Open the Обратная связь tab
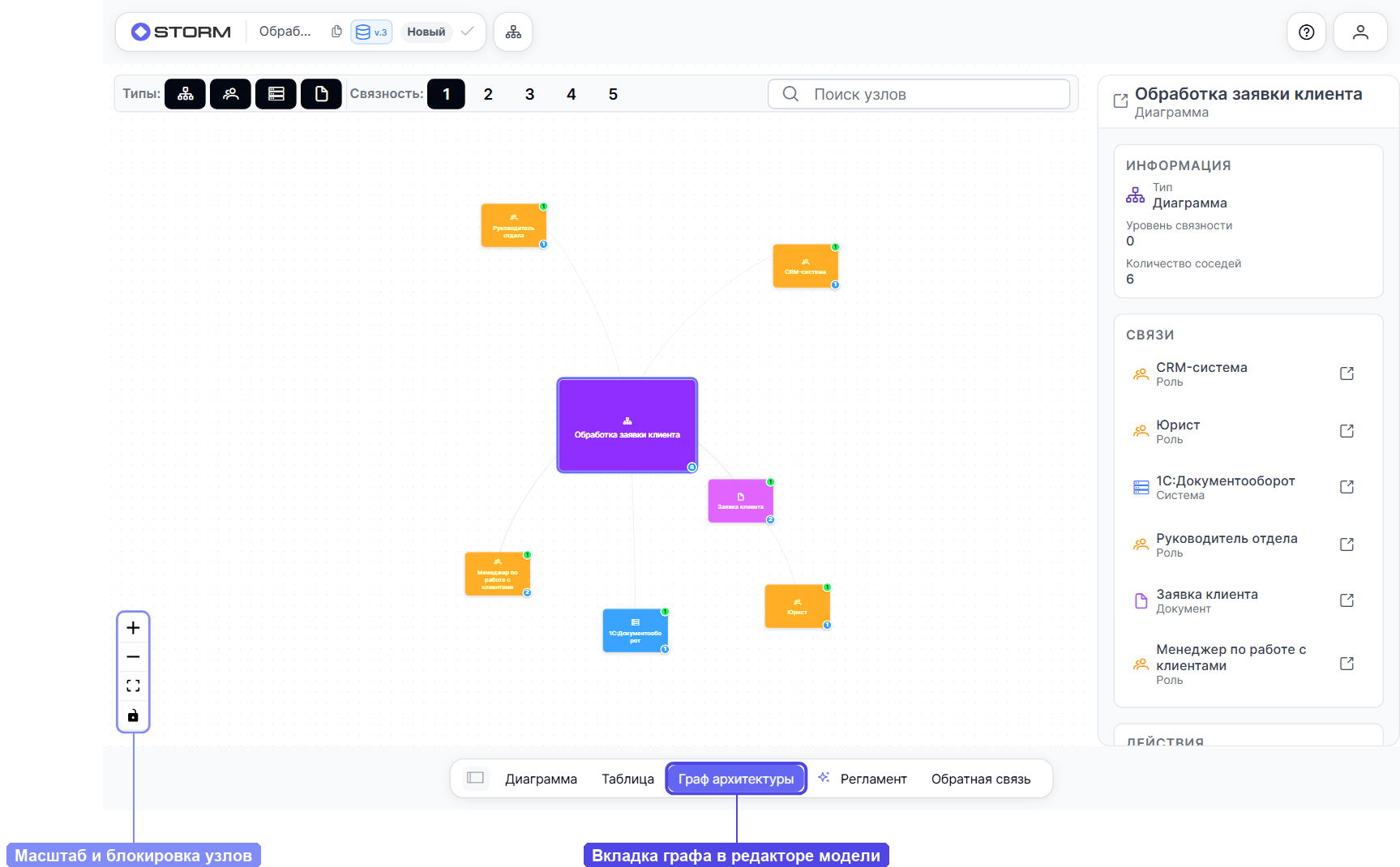Image resolution: width=1400 pixels, height=867 pixels. click(981, 779)
